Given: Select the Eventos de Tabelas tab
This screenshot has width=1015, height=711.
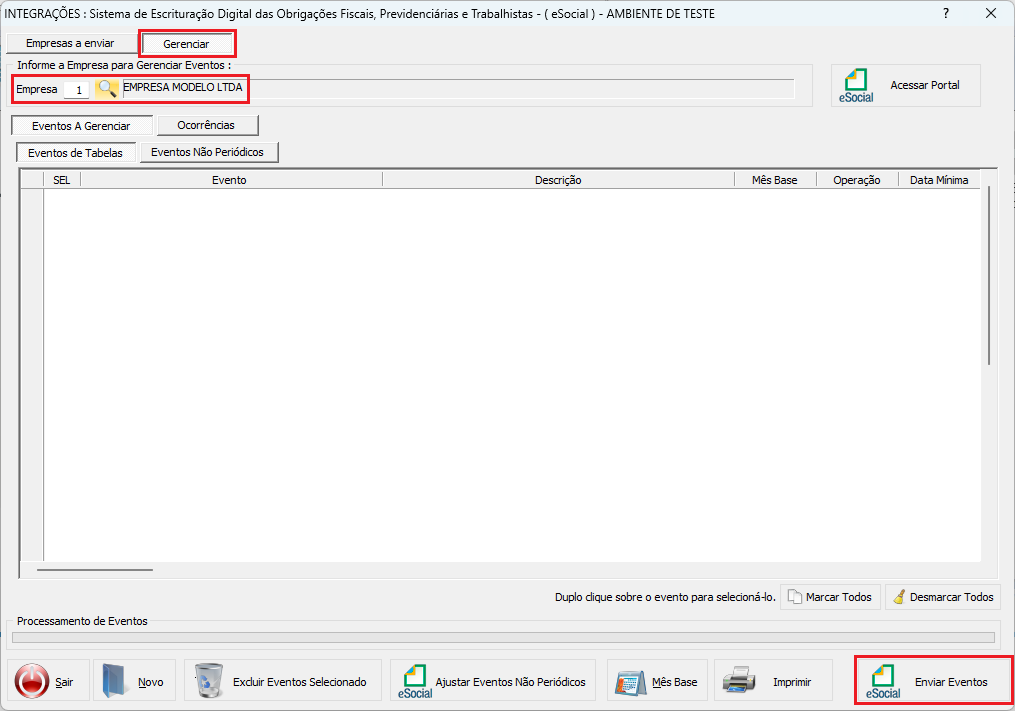Looking at the screenshot, I should point(75,153).
